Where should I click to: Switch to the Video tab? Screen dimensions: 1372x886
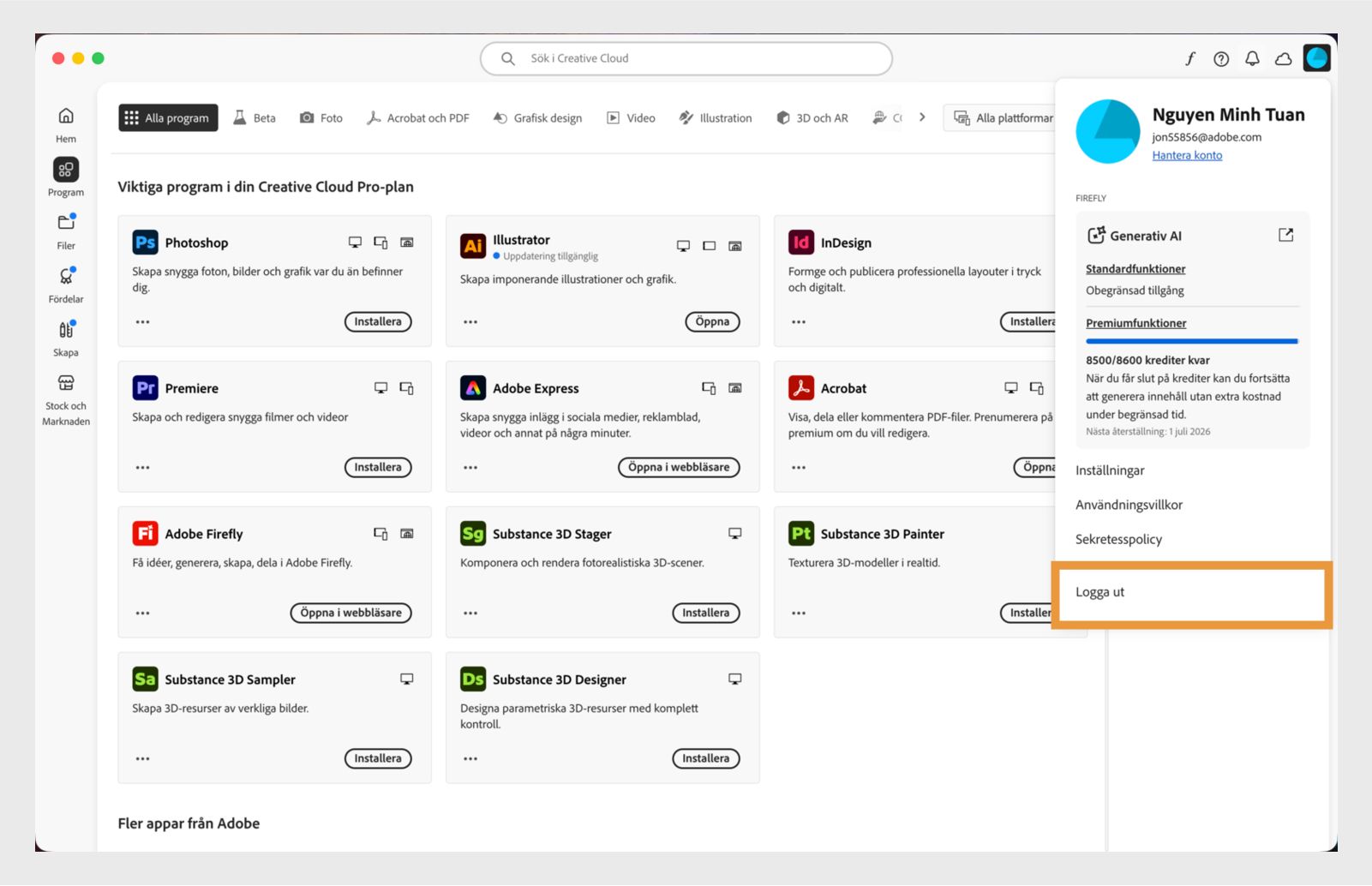click(x=631, y=118)
